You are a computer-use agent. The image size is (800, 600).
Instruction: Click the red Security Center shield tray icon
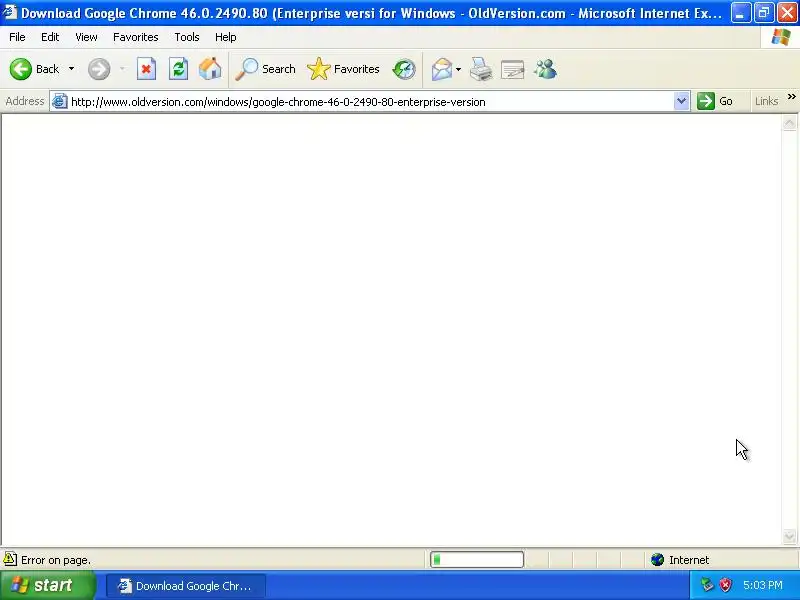725,585
